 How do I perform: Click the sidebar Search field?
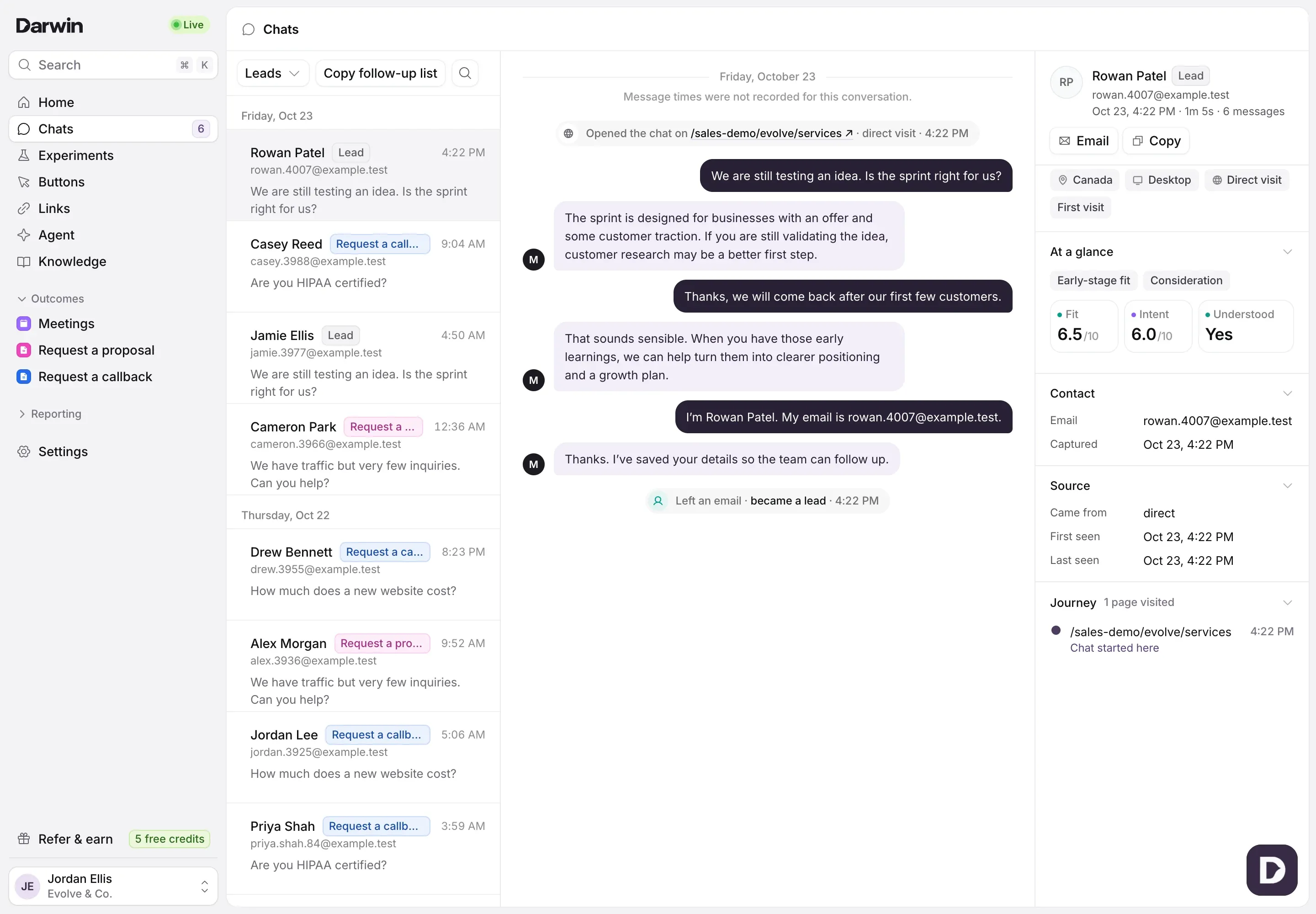pyautogui.click(x=113, y=65)
